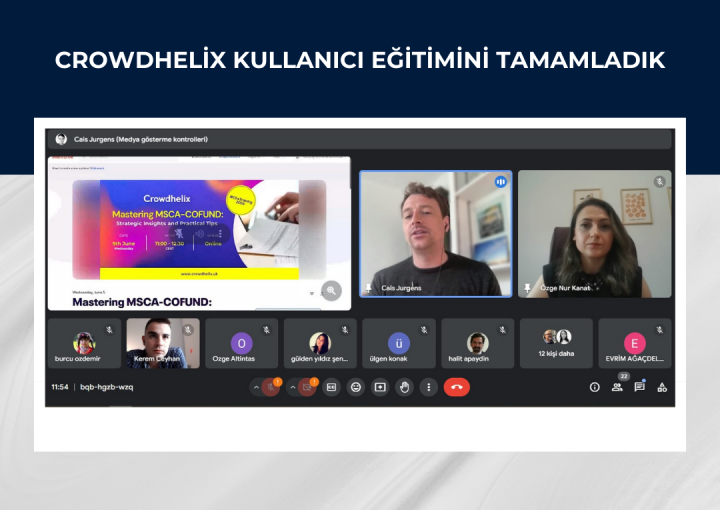The width and height of the screenshot is (720, 510).
Task: Open meeting details info icon
Action: coord(594,387)
